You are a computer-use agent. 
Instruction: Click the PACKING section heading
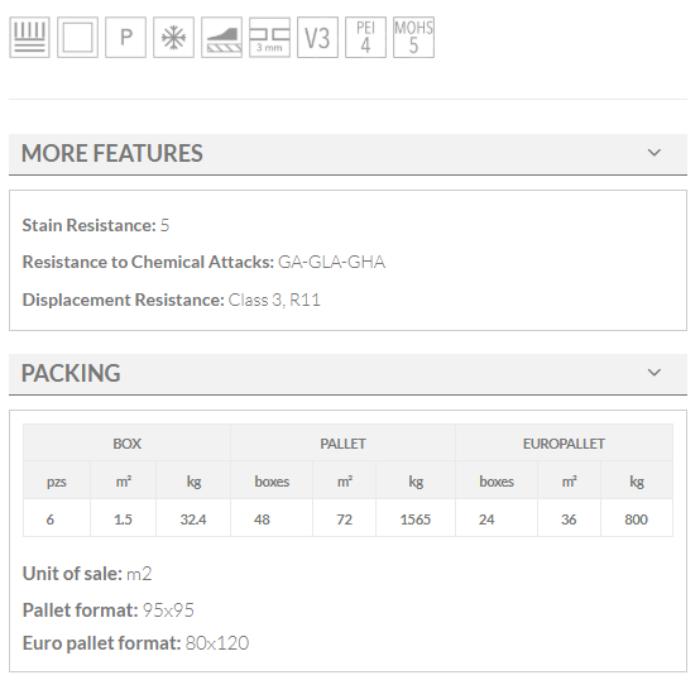(x=71, y=374)
